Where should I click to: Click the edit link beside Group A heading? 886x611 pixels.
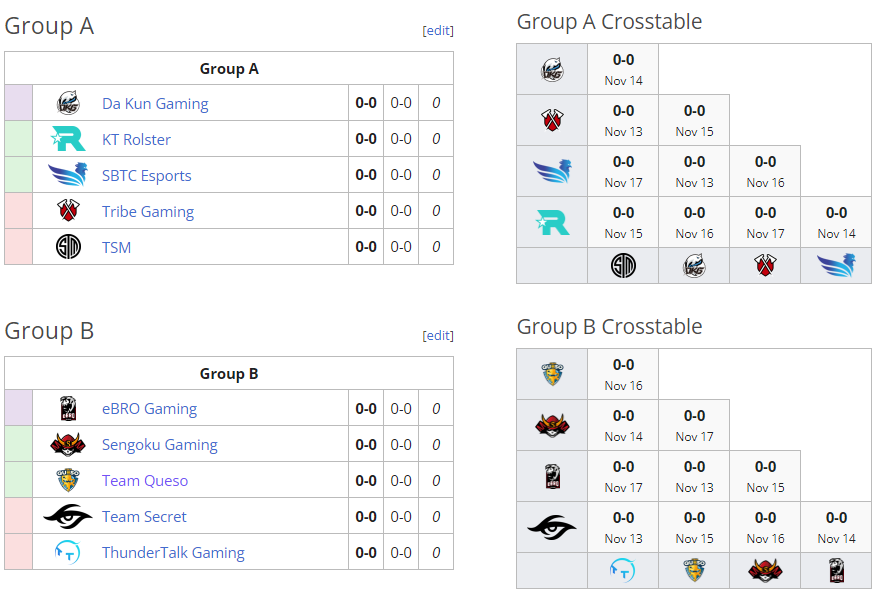(438, 31)
